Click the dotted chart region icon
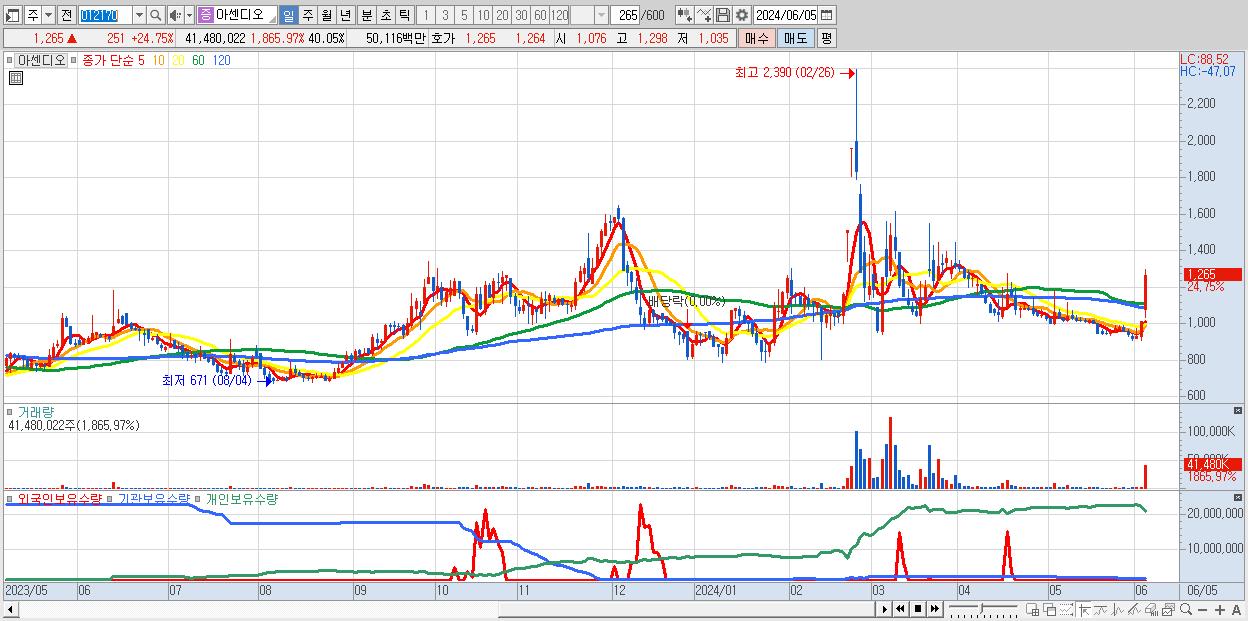The height and width of the screenshot is (621, 1248). pyautogui.click(x=1066, y=609)
